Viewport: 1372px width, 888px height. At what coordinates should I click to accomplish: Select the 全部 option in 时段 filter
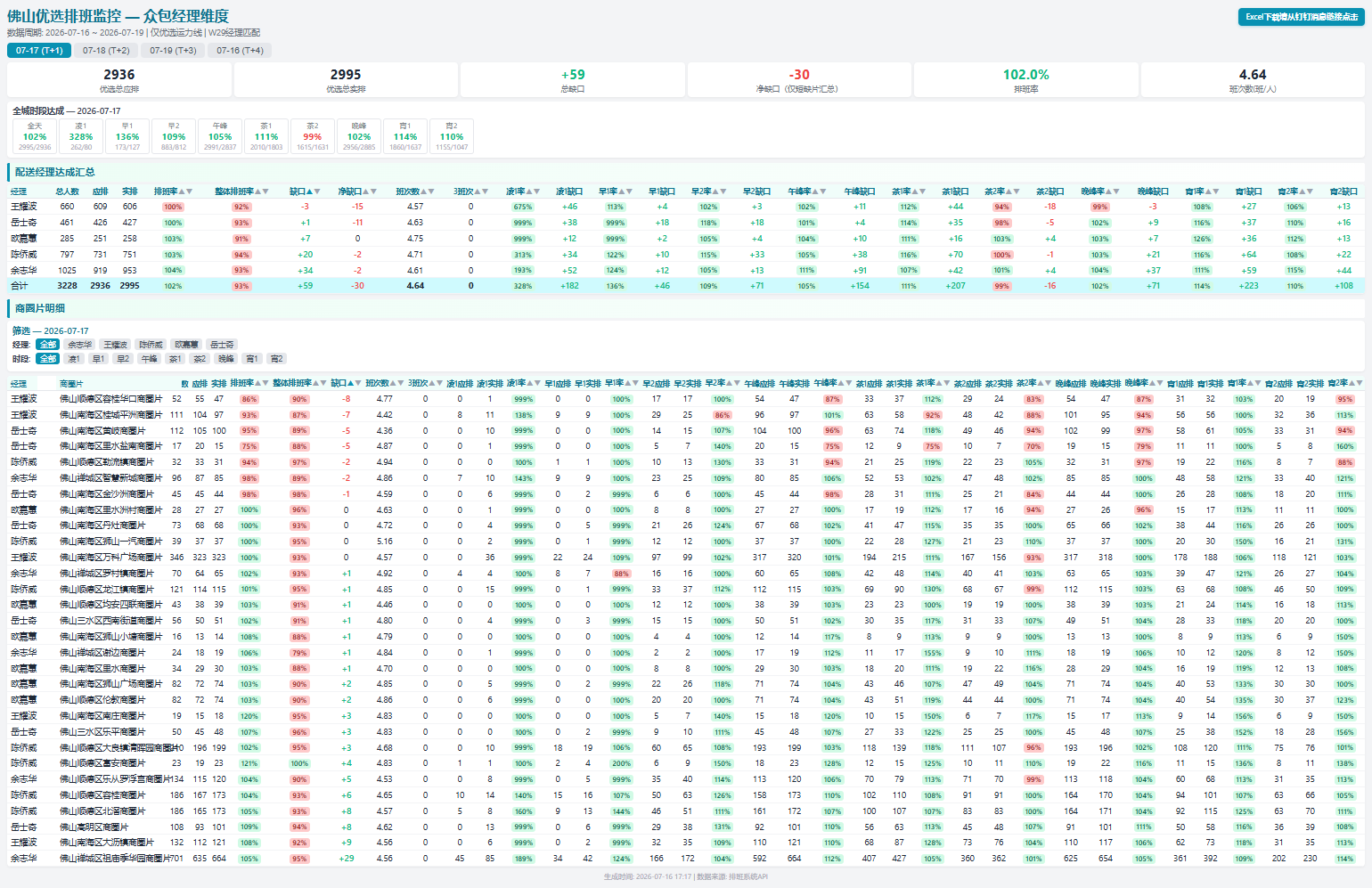click(47, 359)
